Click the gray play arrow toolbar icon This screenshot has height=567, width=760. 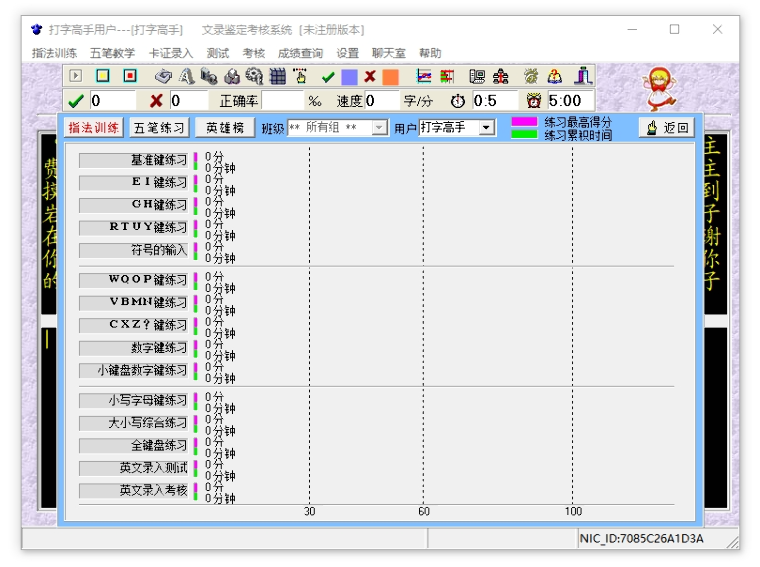[76, 76]
